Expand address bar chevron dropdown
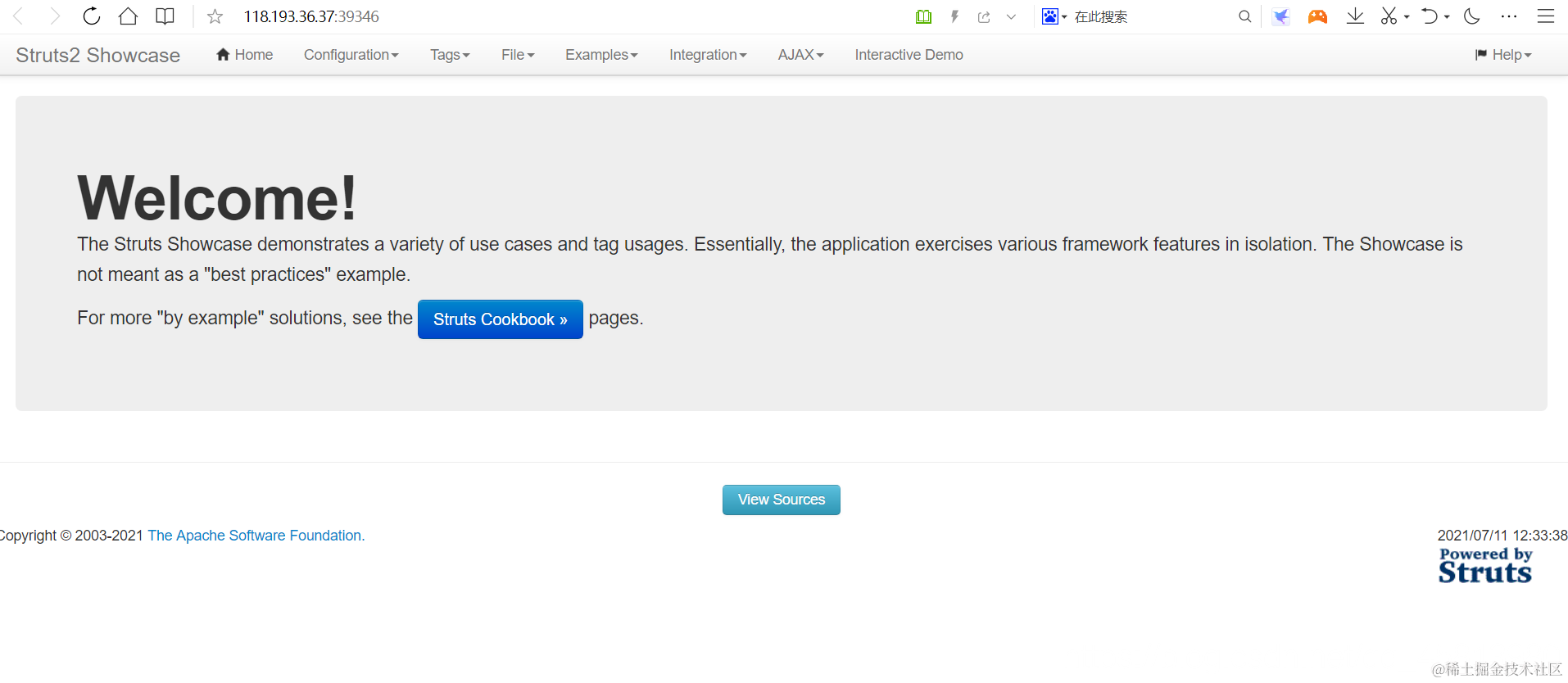Viewport: 1568px width, 683px height. 1011,16
